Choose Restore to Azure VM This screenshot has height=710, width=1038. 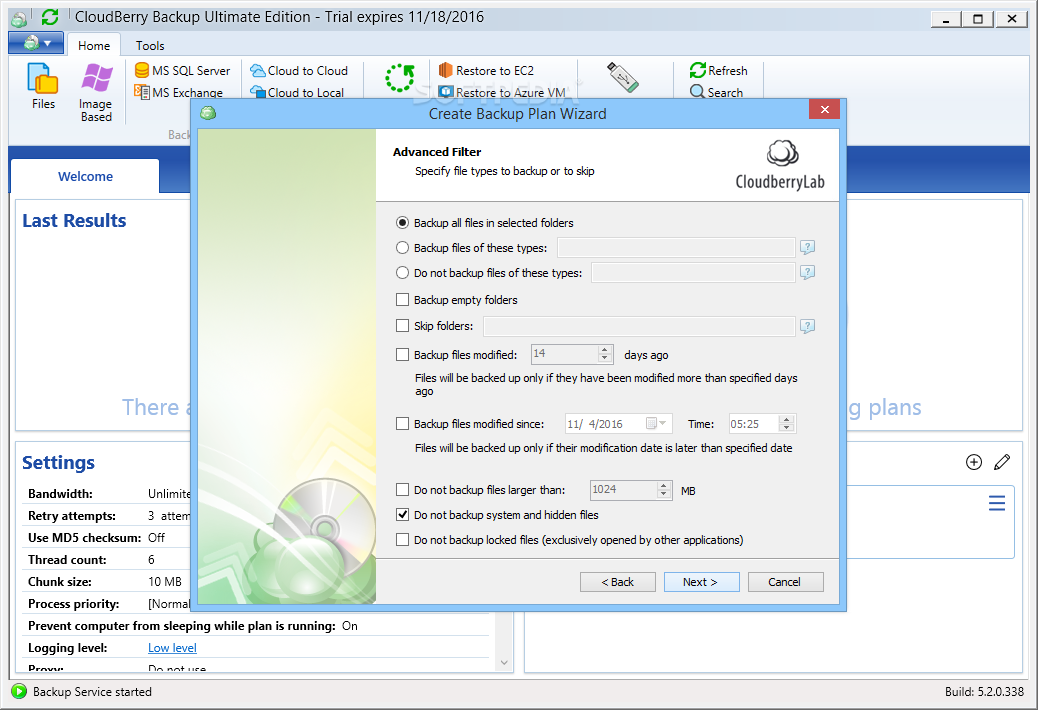point(502,93)
